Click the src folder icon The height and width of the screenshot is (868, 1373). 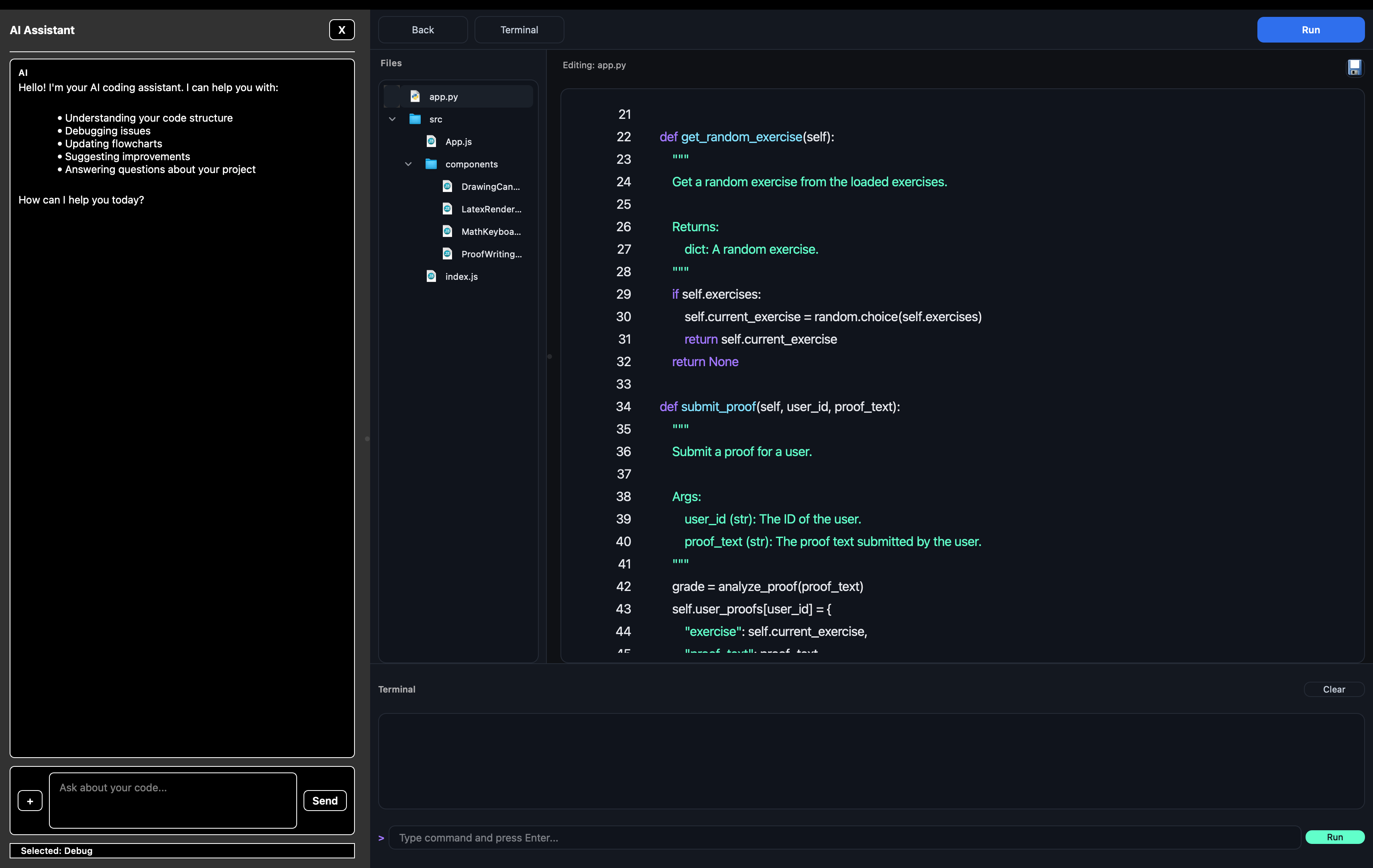pos(415,119)
